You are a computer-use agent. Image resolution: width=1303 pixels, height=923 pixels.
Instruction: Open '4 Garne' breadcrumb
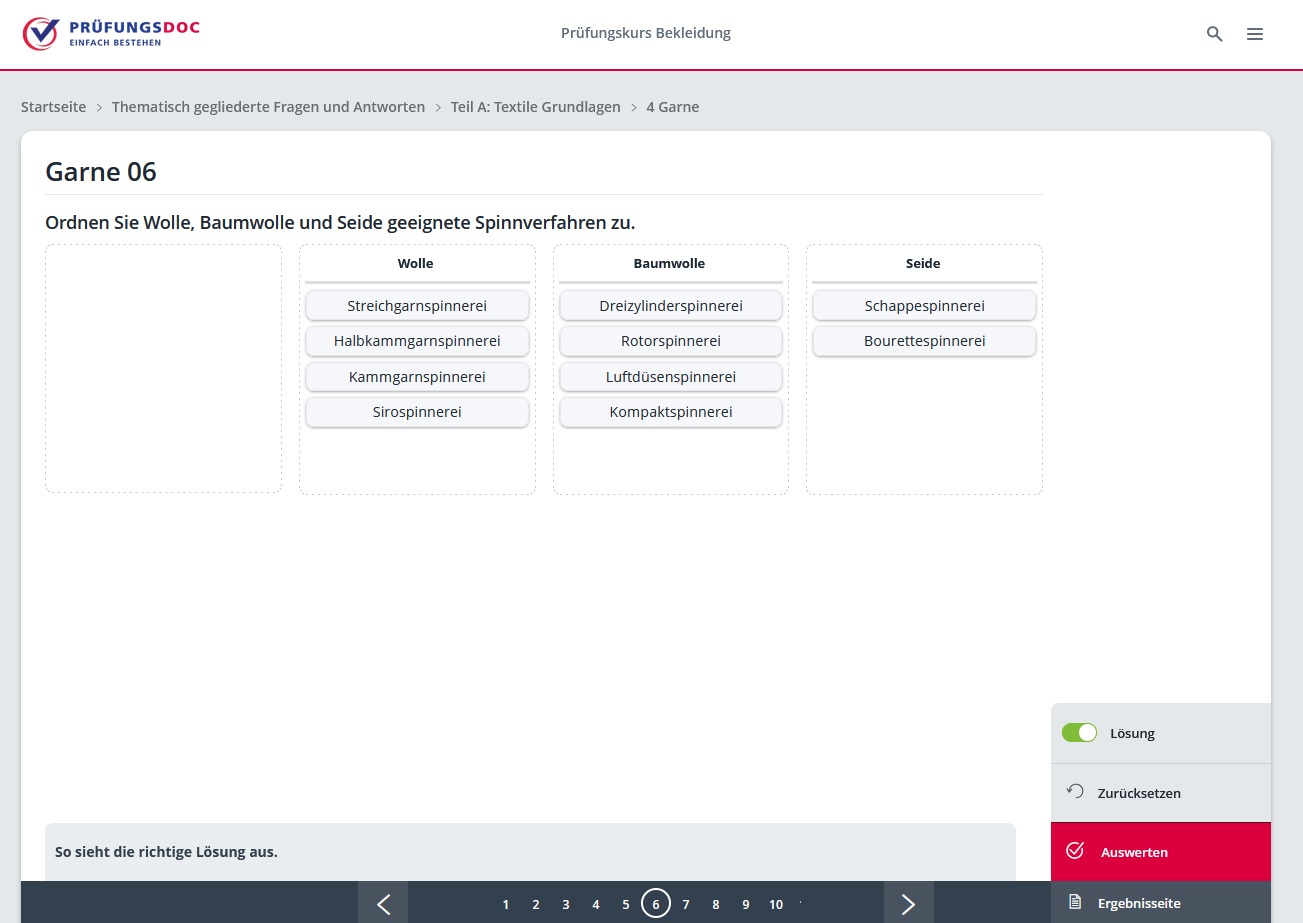tap(672, 107)
